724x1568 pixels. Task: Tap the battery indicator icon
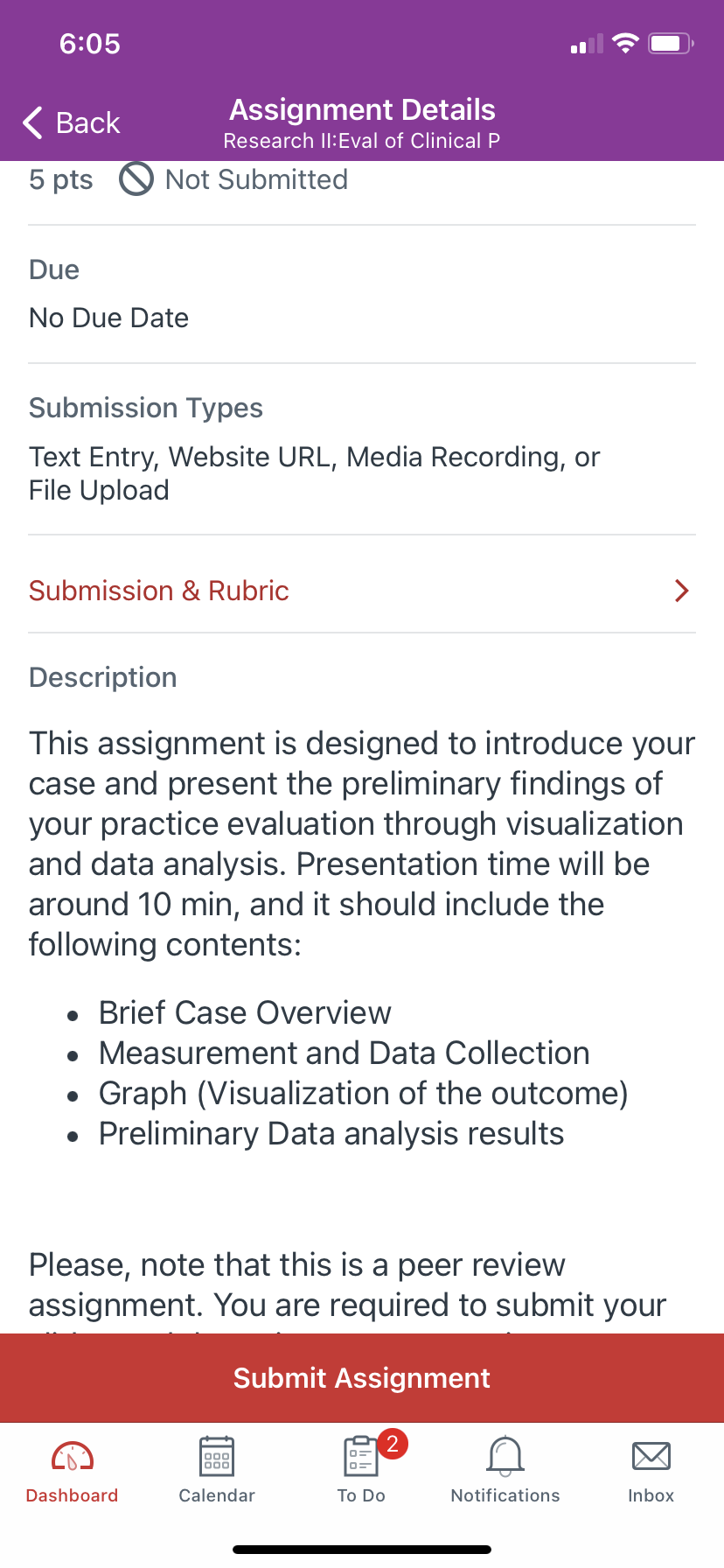point(671,44)
